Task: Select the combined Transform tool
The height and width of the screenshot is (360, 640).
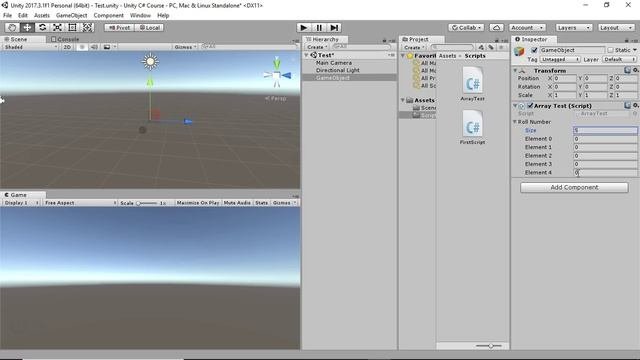Action: pyautogui.click(x=87, y=27)
